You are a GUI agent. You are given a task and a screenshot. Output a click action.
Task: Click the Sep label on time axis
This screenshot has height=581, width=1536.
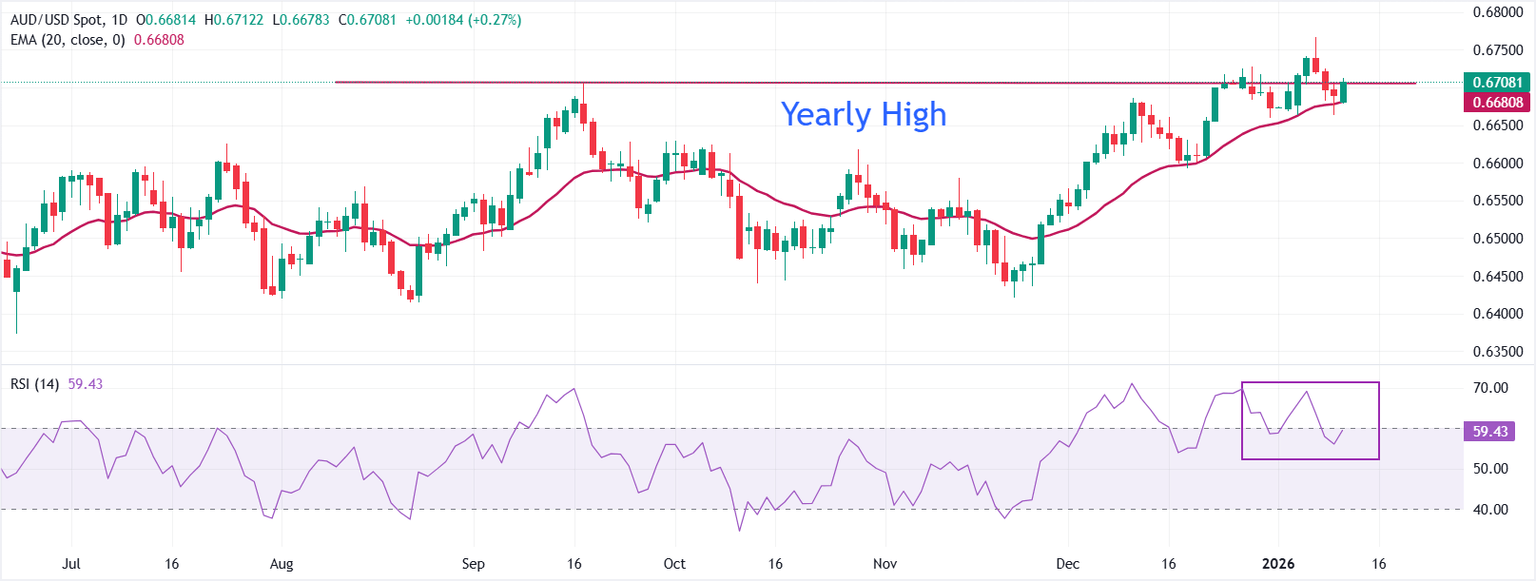pos(474,565)
